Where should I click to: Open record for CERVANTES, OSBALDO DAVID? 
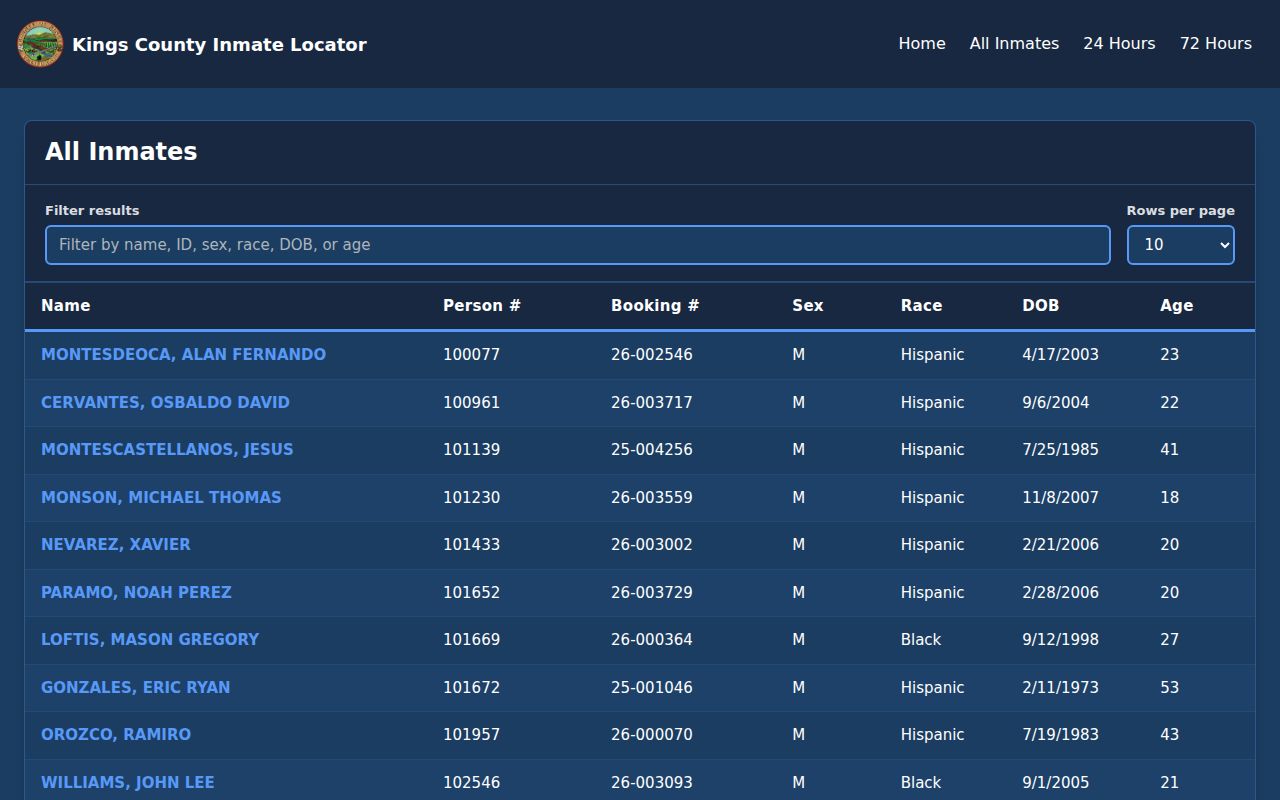click(165, 402)
